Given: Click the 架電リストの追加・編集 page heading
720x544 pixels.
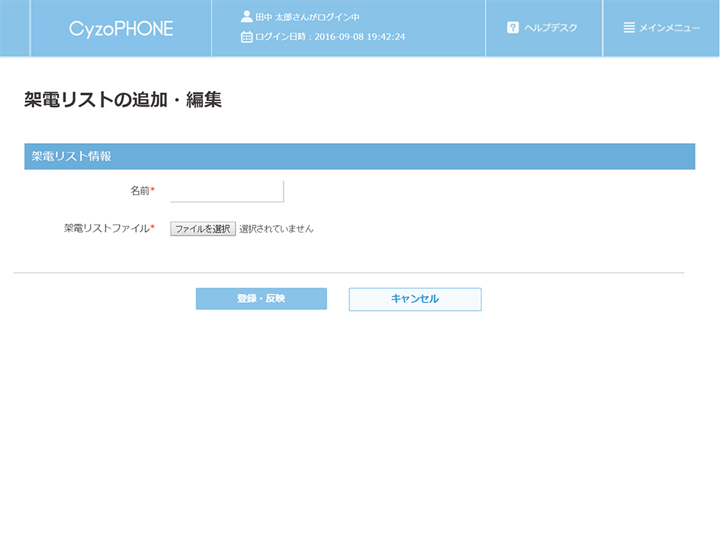Looking at the screenshot, I should click(123, 100).
